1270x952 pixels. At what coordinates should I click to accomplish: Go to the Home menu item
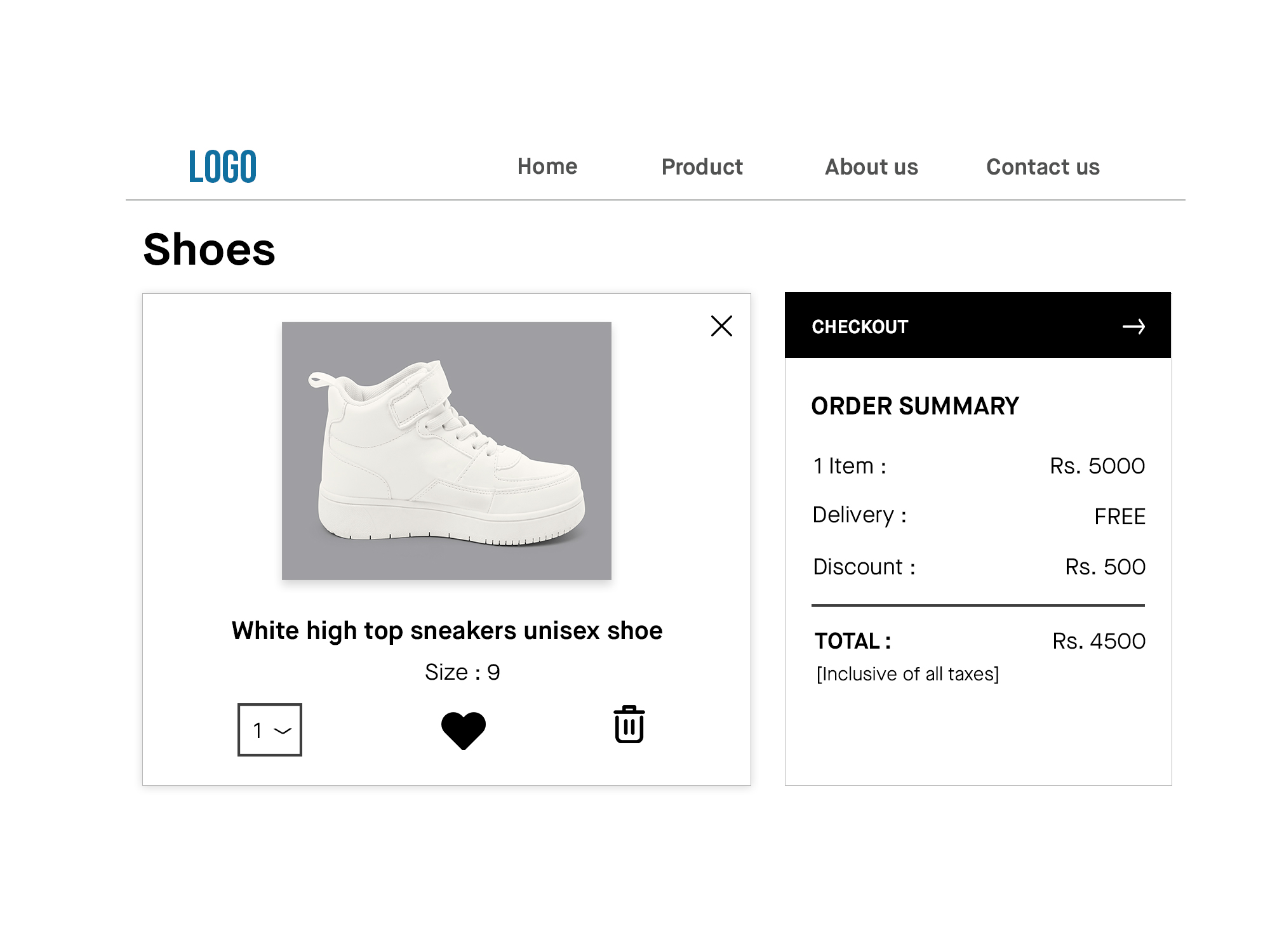click(547, 167)
